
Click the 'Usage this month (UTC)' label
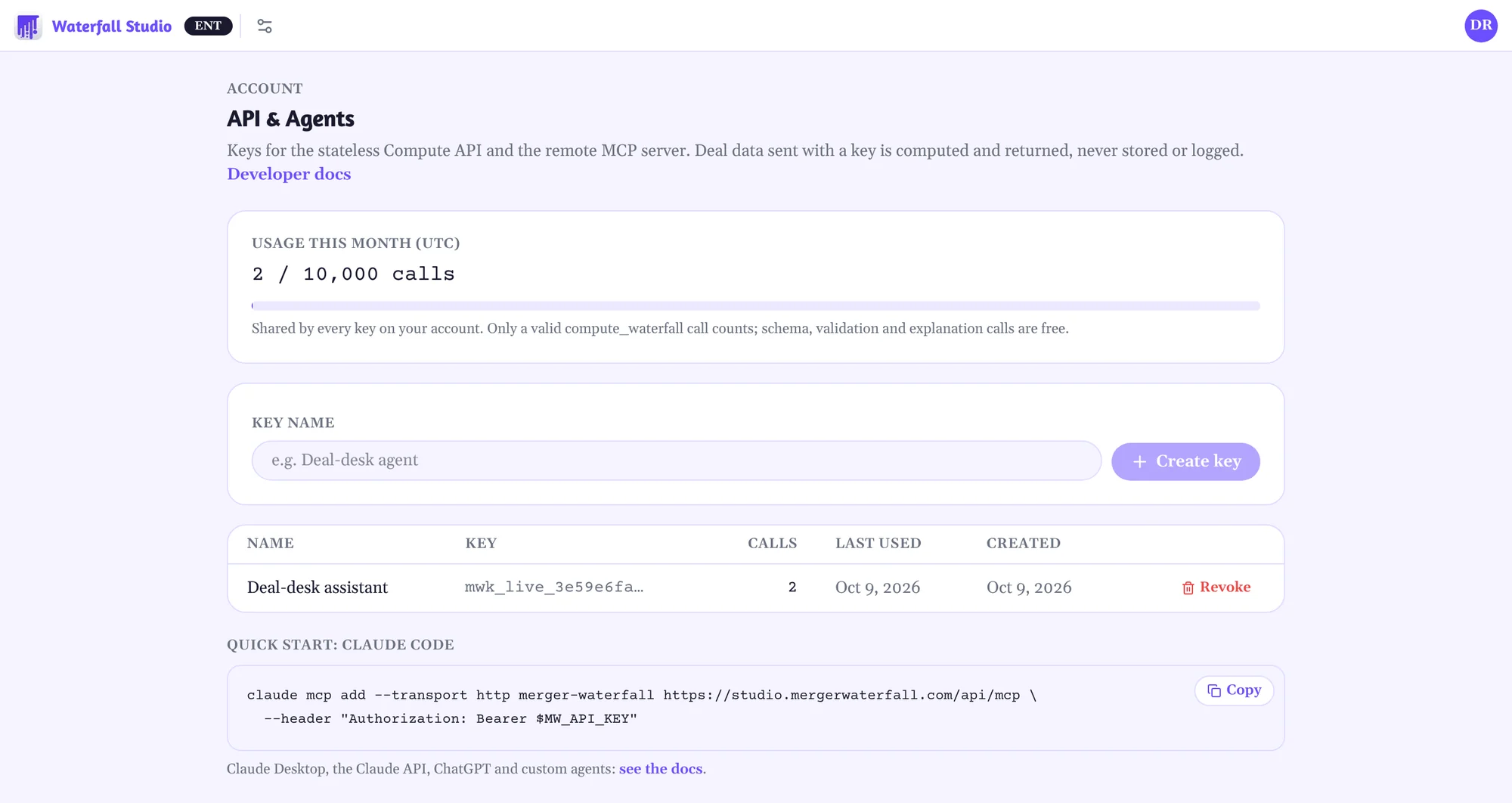355,243
